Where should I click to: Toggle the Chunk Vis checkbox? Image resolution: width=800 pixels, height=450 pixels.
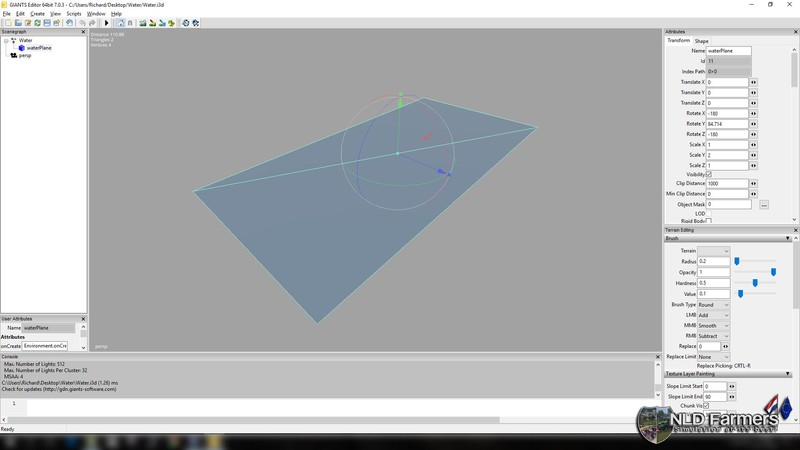tap(706, 406)
